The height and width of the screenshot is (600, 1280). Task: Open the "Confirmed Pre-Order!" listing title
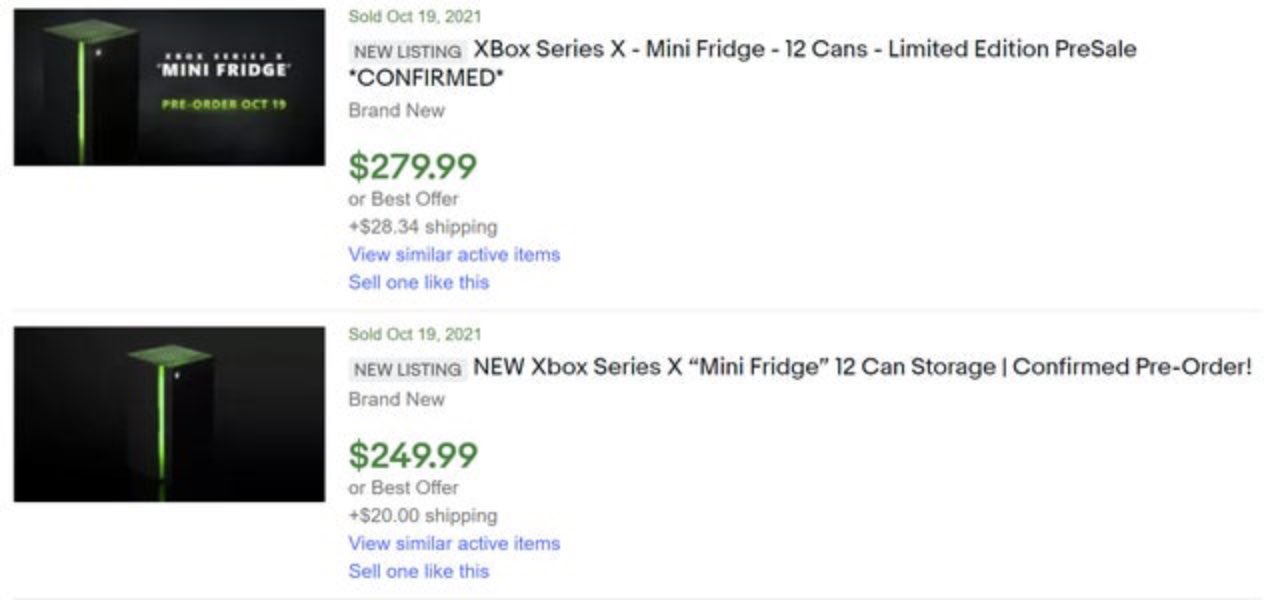coord(861,367)
